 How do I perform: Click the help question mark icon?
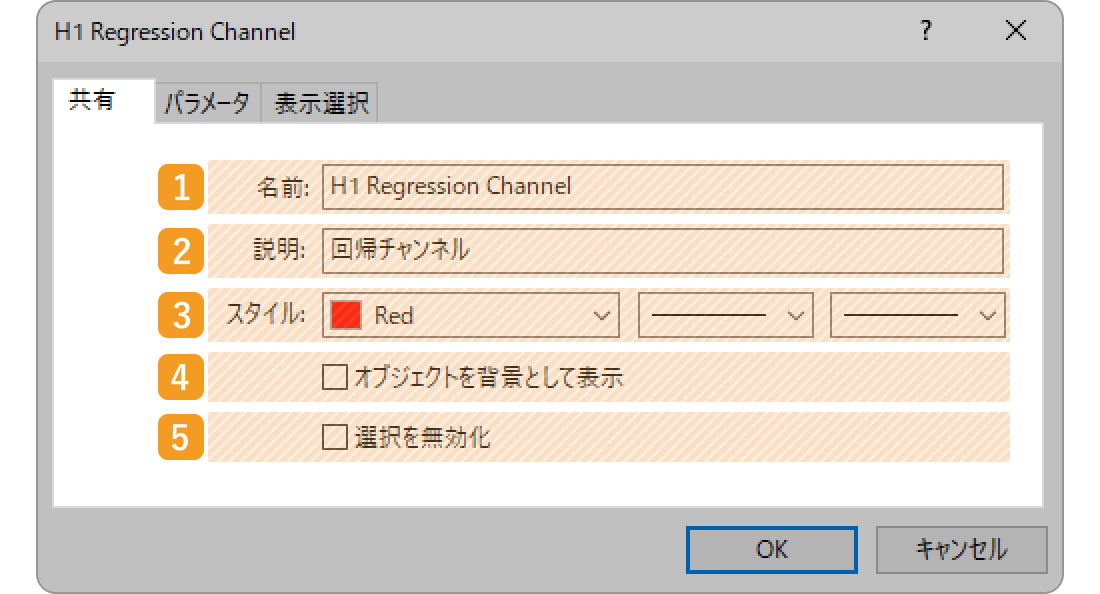pos(926,30)
